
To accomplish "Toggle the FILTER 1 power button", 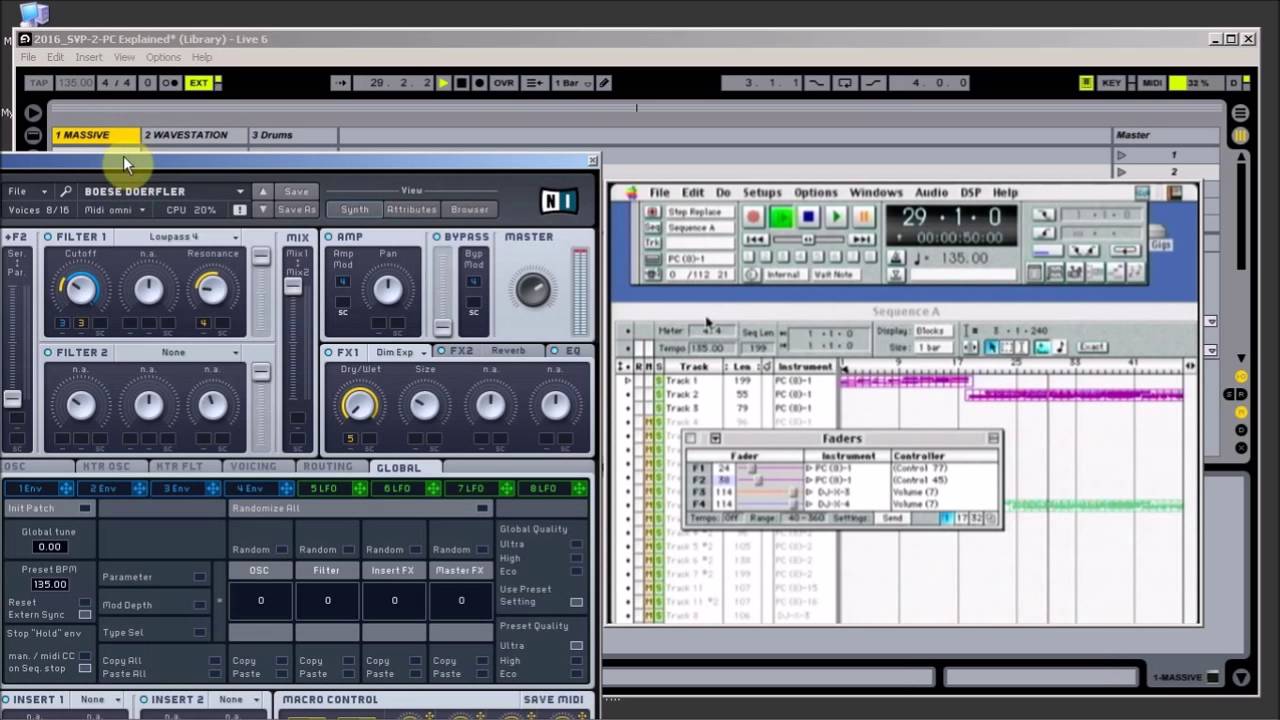I will click(48, 237).
